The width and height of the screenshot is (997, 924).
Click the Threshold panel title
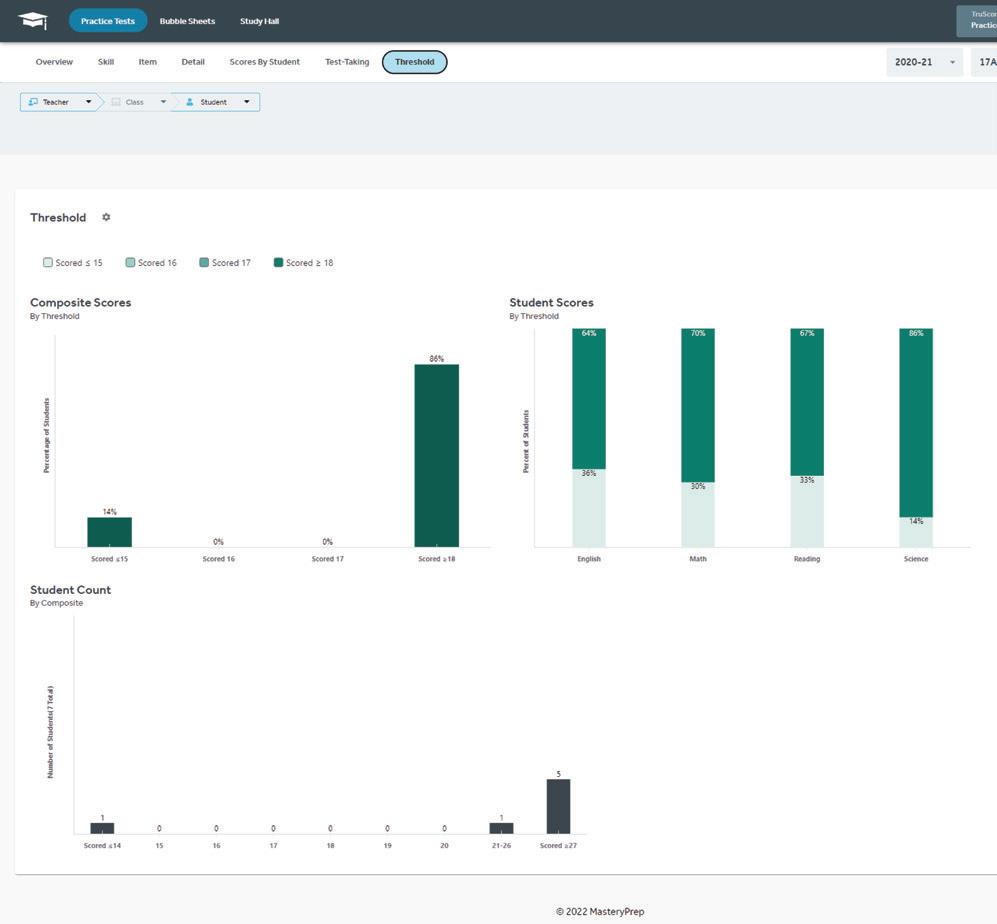58,217
